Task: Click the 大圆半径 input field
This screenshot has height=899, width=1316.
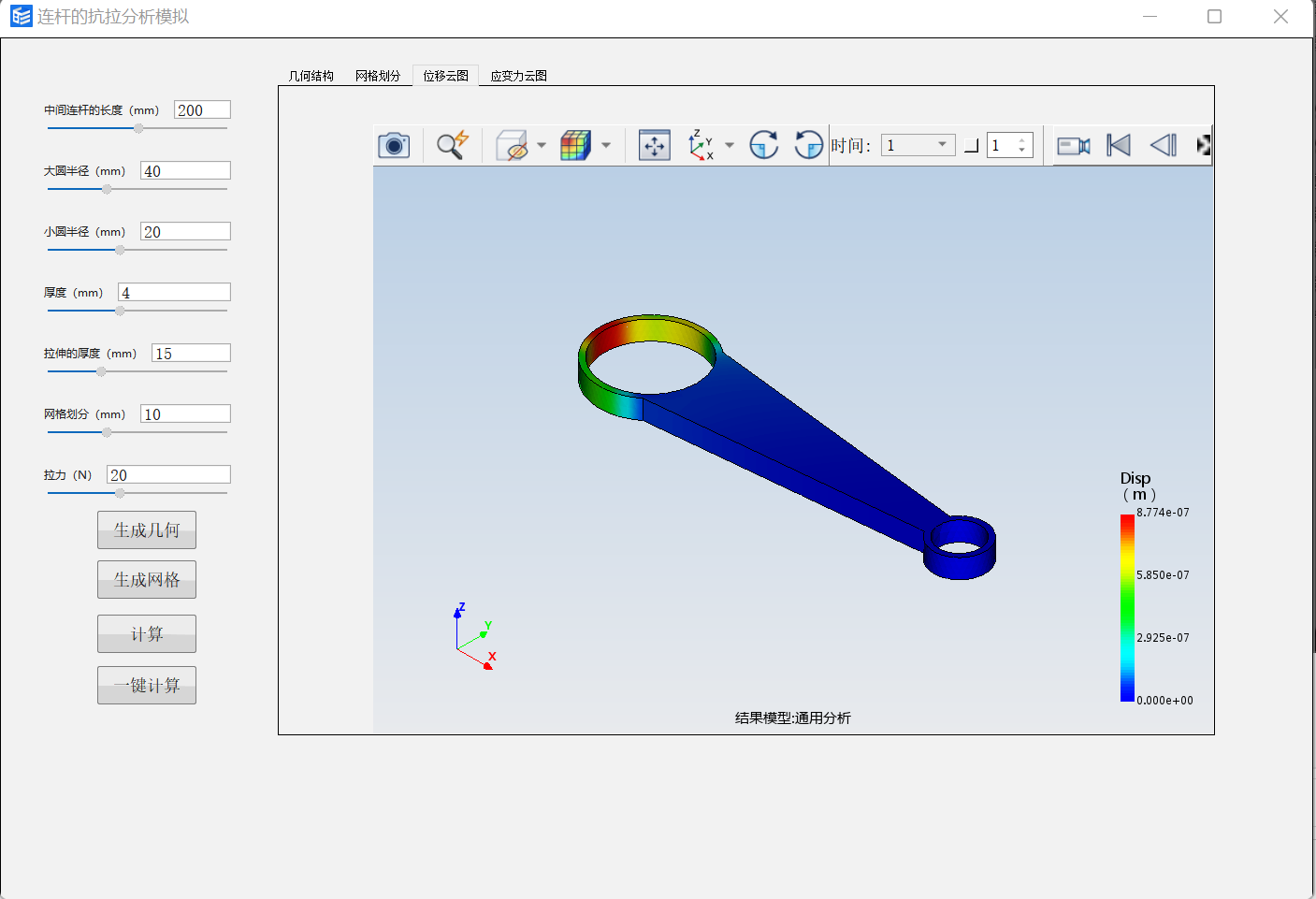Action: 185,171
